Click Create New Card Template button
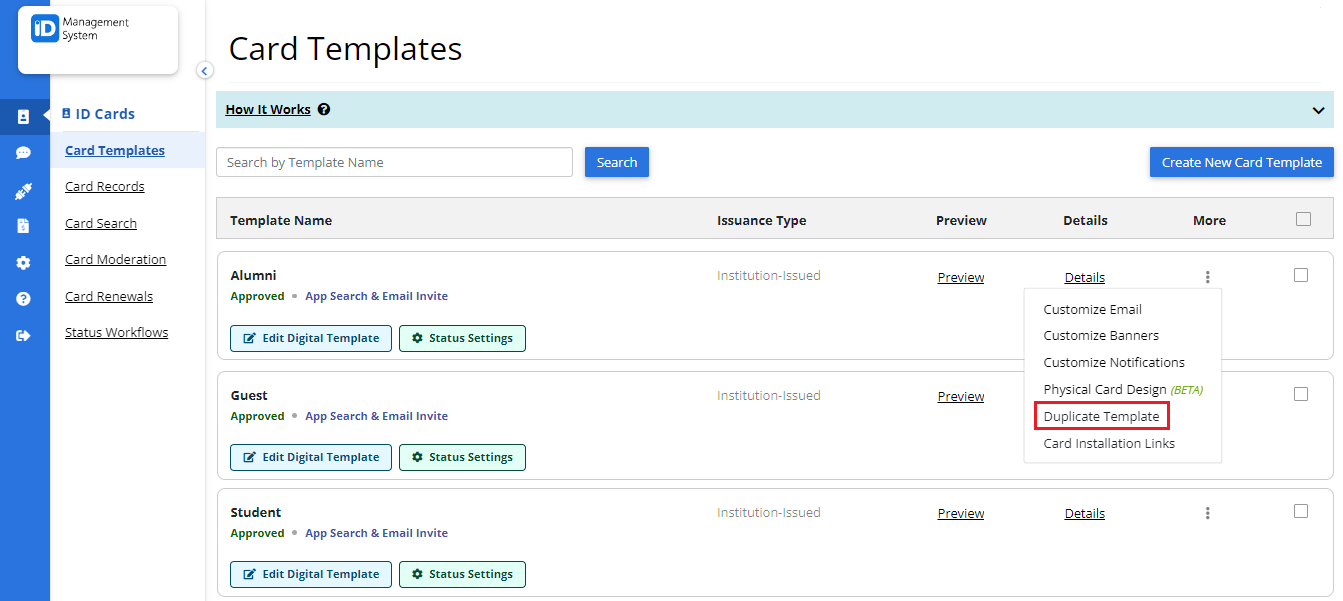 click(x=1242, y=162)
